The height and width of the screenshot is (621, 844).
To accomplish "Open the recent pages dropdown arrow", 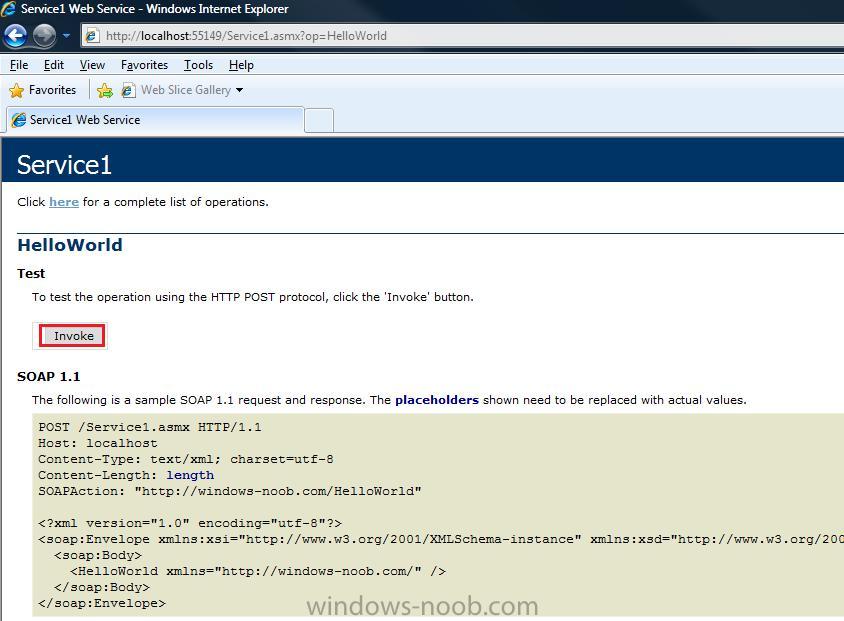I will coord(66,36).
